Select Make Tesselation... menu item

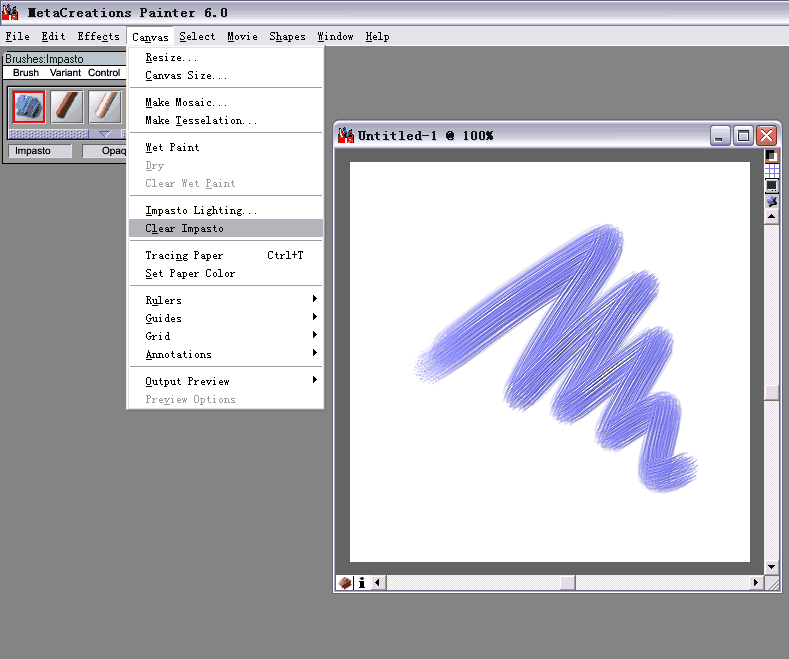[225, 121]
